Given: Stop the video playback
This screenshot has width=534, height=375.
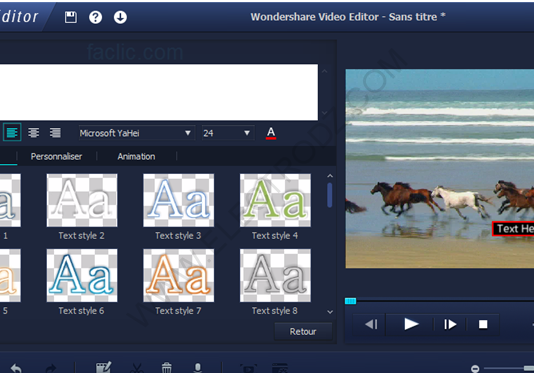Looking at the screenshot, I should pos(483,324).
